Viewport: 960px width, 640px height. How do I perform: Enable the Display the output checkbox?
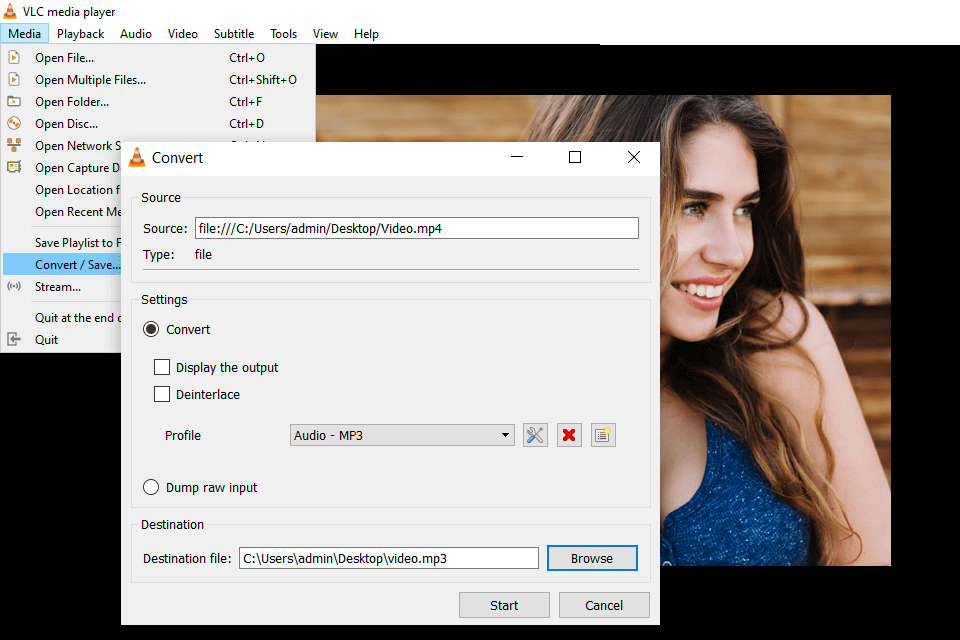162,367
